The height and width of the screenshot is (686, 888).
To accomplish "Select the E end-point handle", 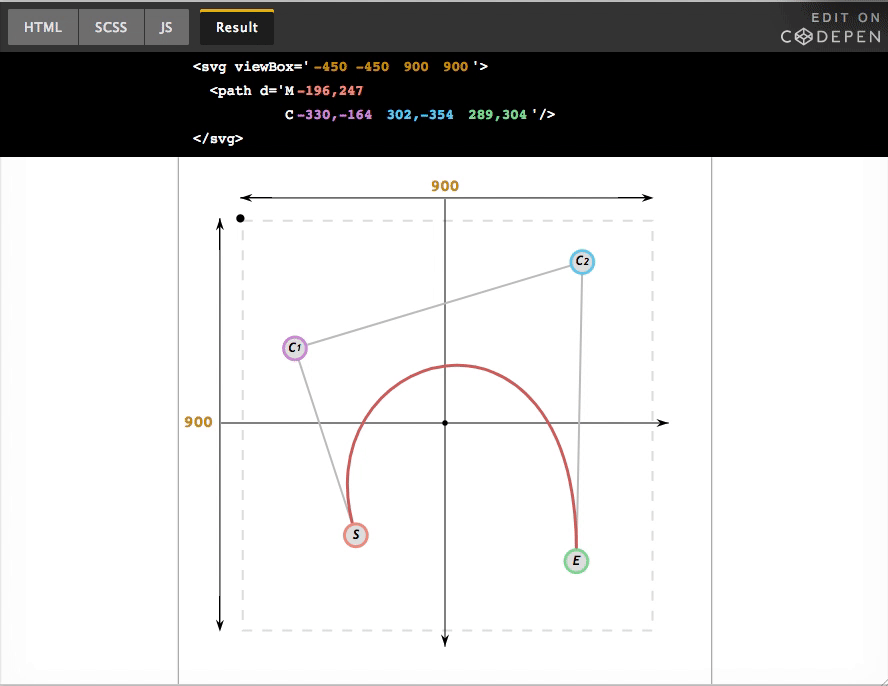I will (x=577, y=561).
